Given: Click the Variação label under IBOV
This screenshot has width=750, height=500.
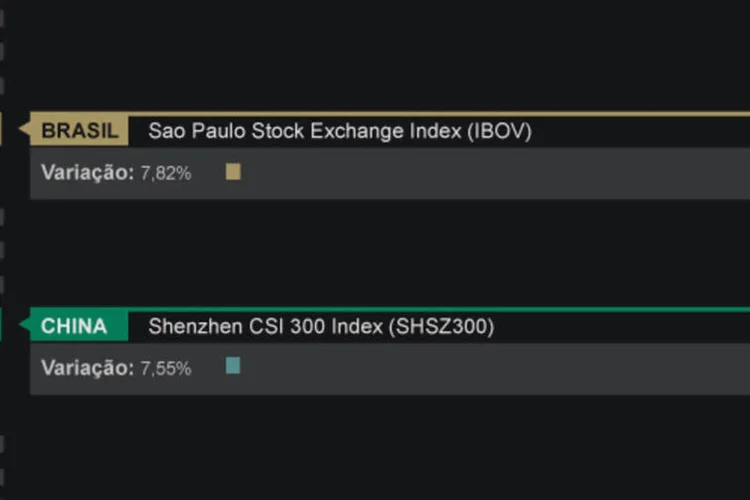Looking at the screenshot, I should [x=87, y=172].
